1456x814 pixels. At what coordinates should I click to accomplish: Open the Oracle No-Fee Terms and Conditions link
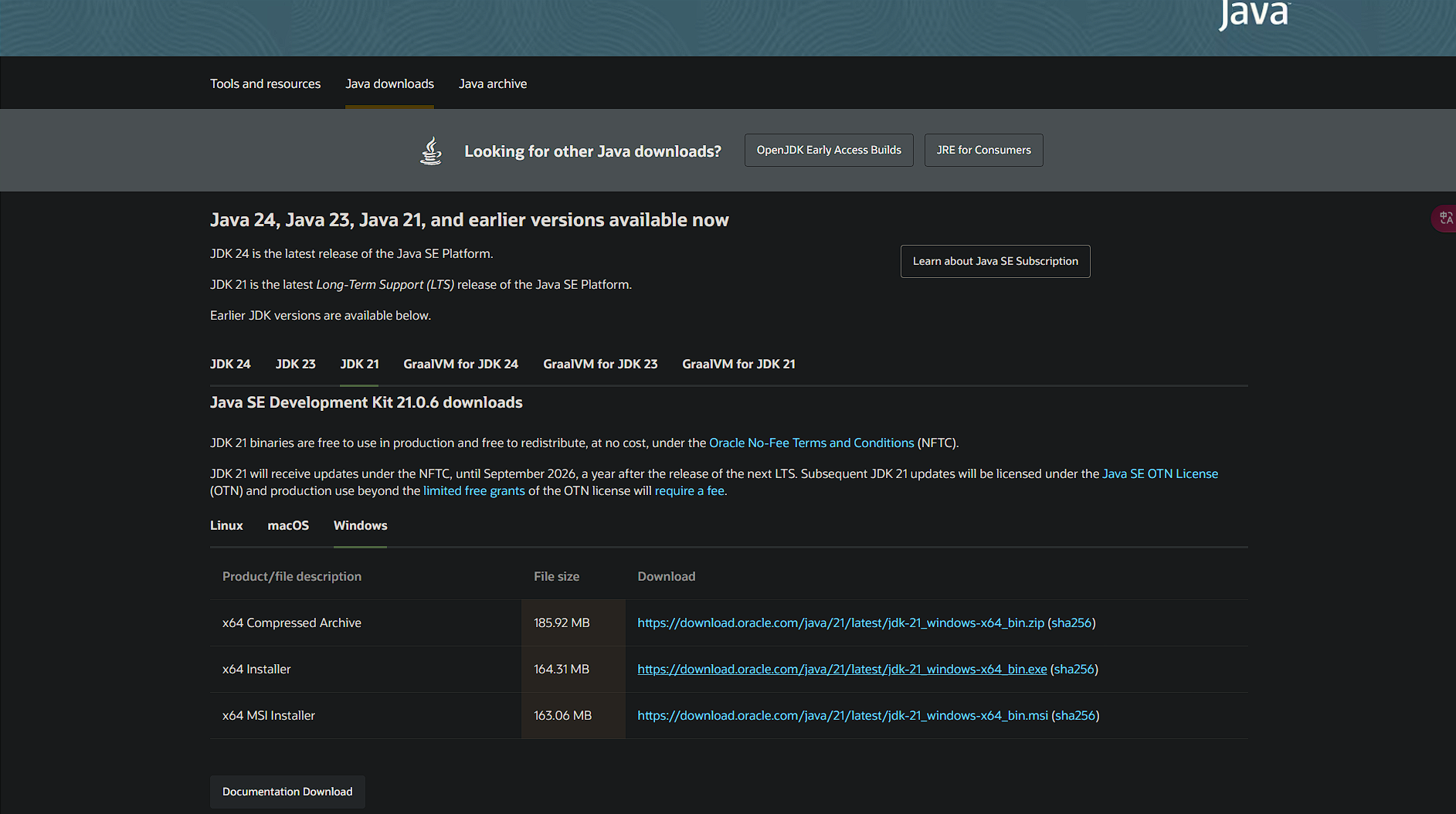(x=811, y=443)
